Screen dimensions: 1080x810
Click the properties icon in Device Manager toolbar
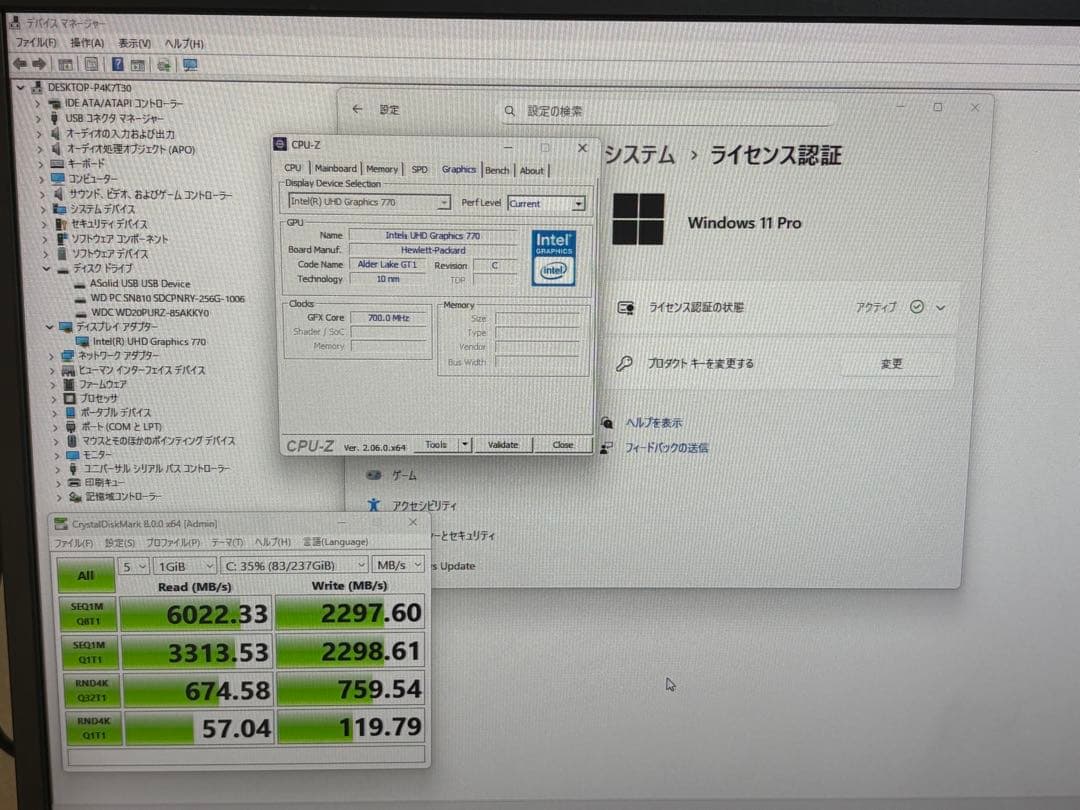click(x=90, y=63)
